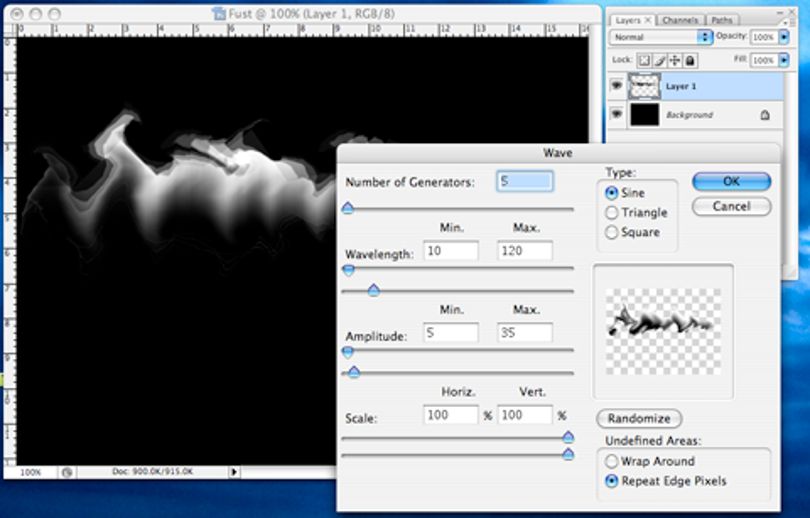This screenshot has height=518, width=810.
Task: Hide the Background layer via eye icon
Action: coord(616,114)
